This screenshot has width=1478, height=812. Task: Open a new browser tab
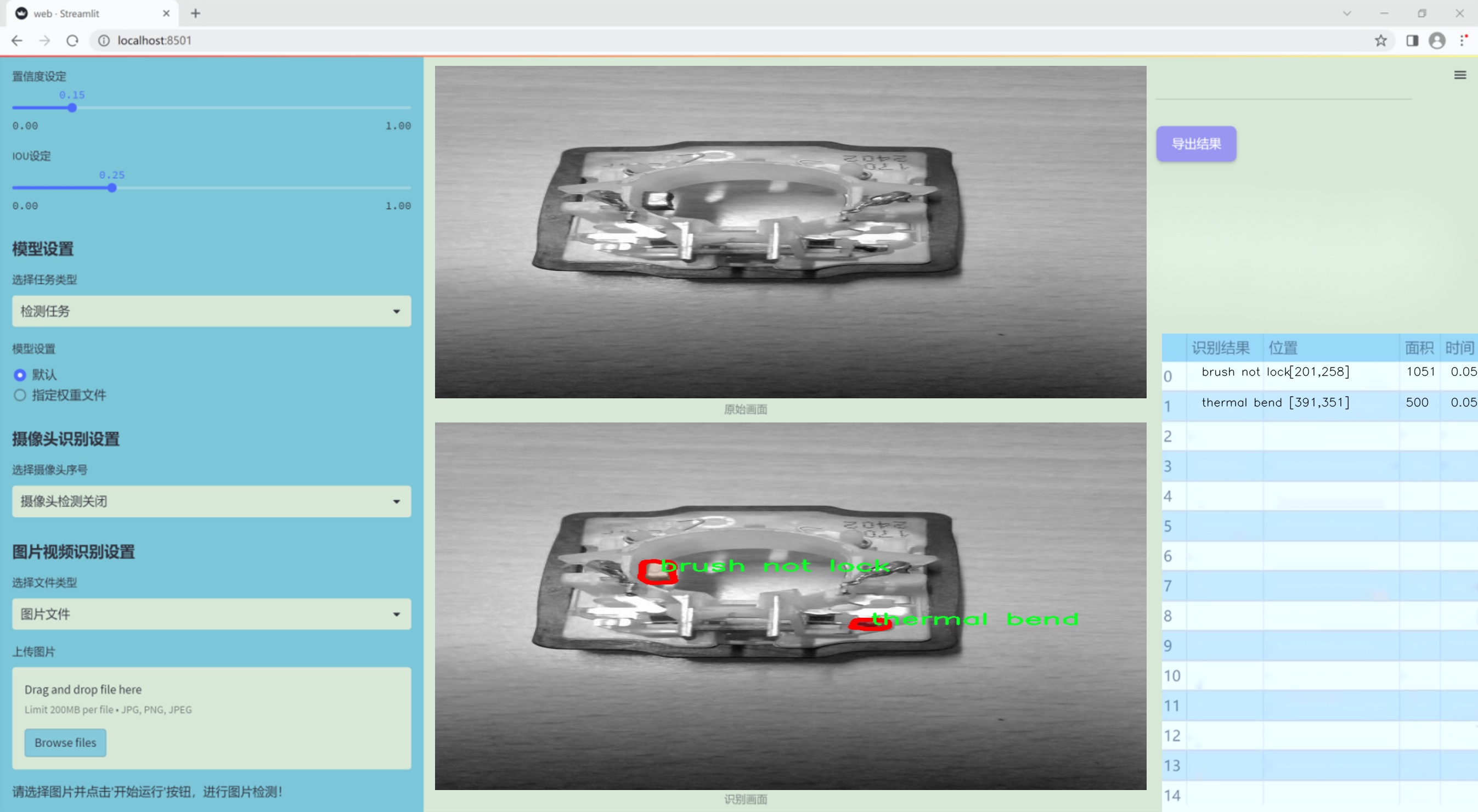pyautogui.click(x=196, y=13)
